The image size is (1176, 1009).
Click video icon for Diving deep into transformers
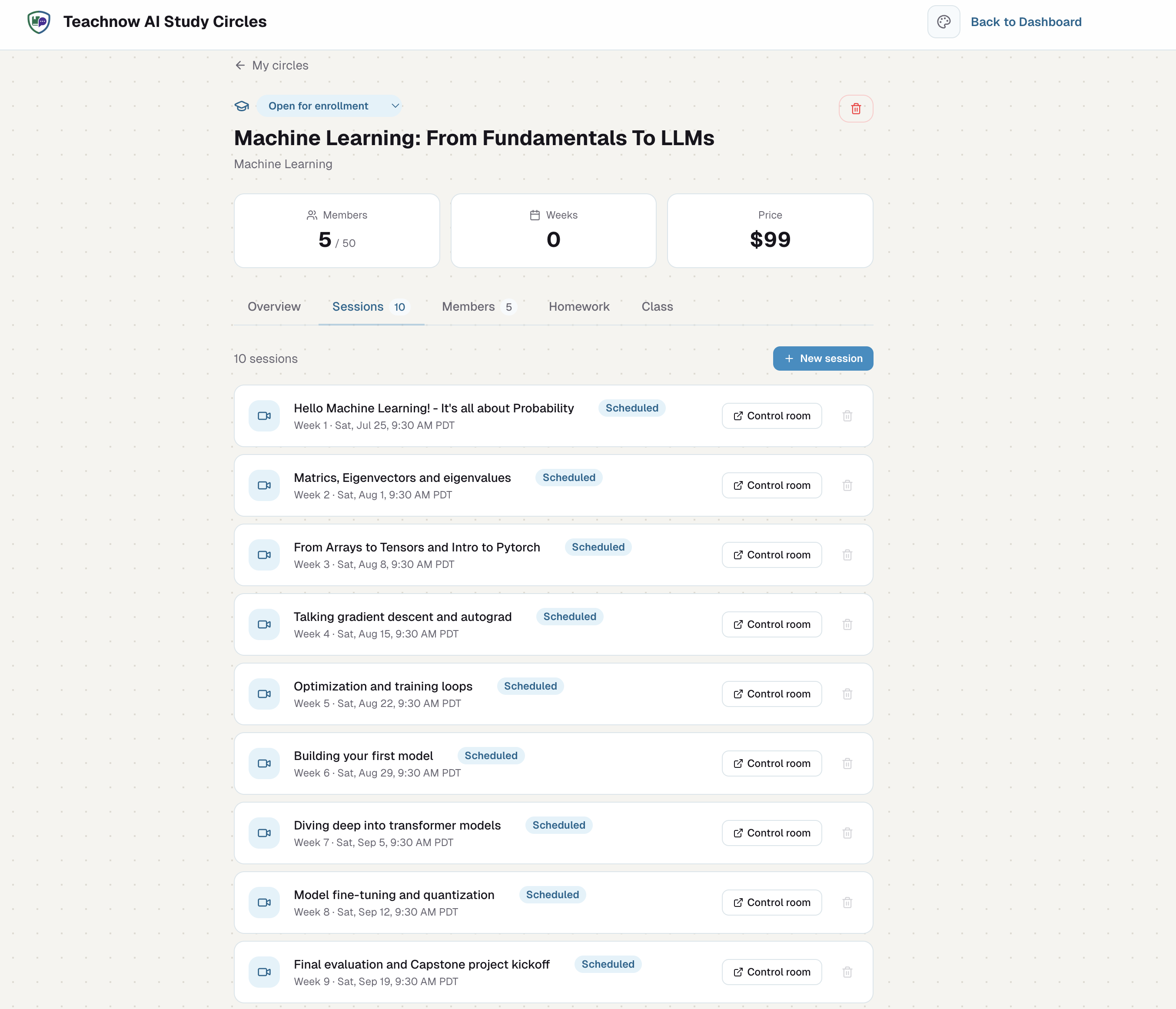(264, 833)
